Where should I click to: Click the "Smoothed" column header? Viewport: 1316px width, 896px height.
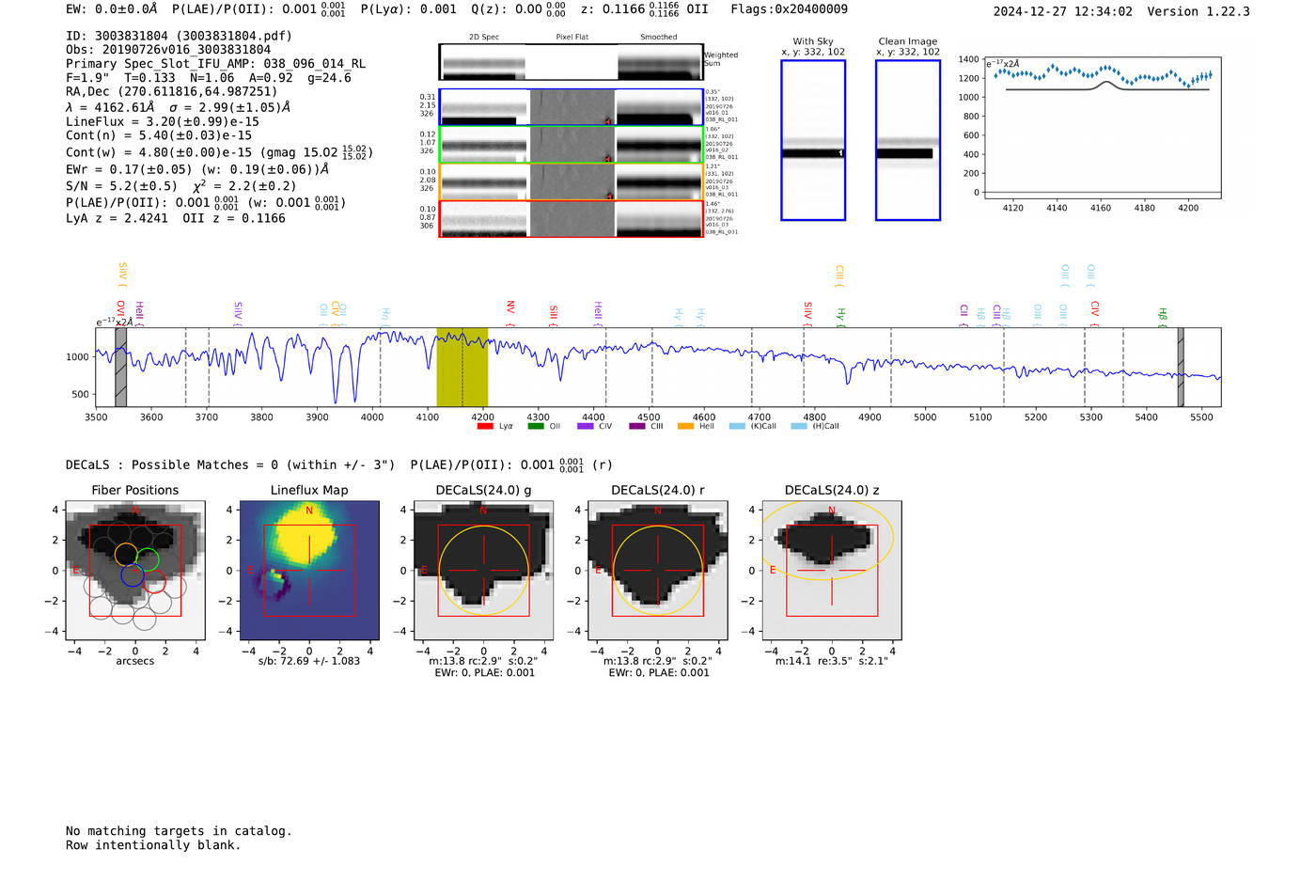click(x=658, y=38)
